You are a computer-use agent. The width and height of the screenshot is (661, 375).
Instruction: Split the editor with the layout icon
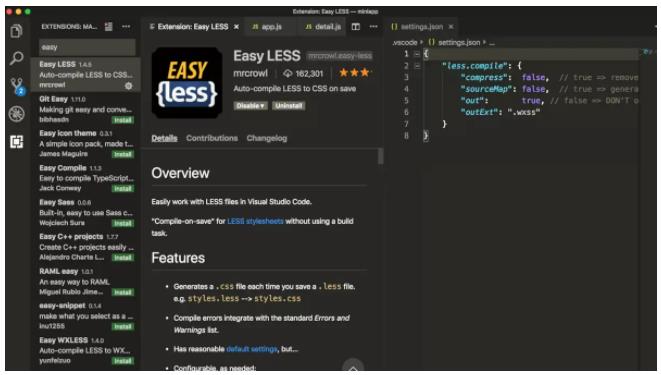click(x=356, y=27)
